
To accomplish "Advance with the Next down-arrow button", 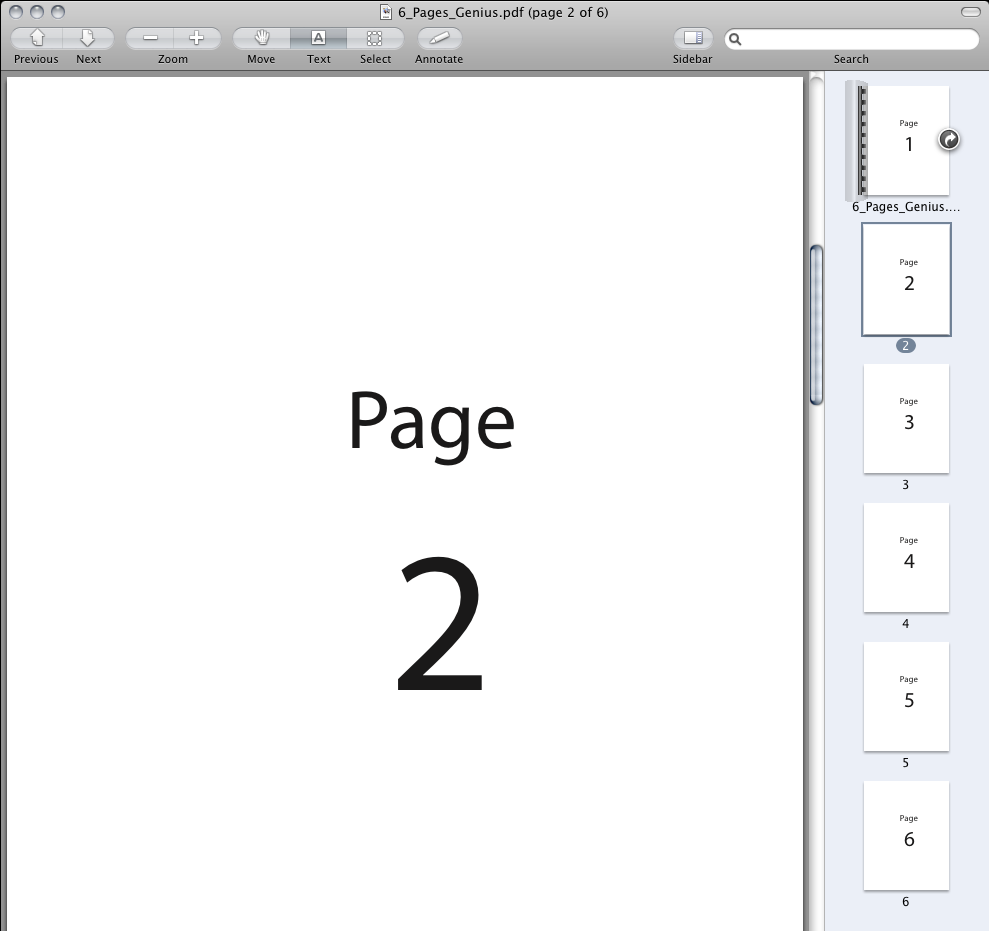I will pos(88,38).
